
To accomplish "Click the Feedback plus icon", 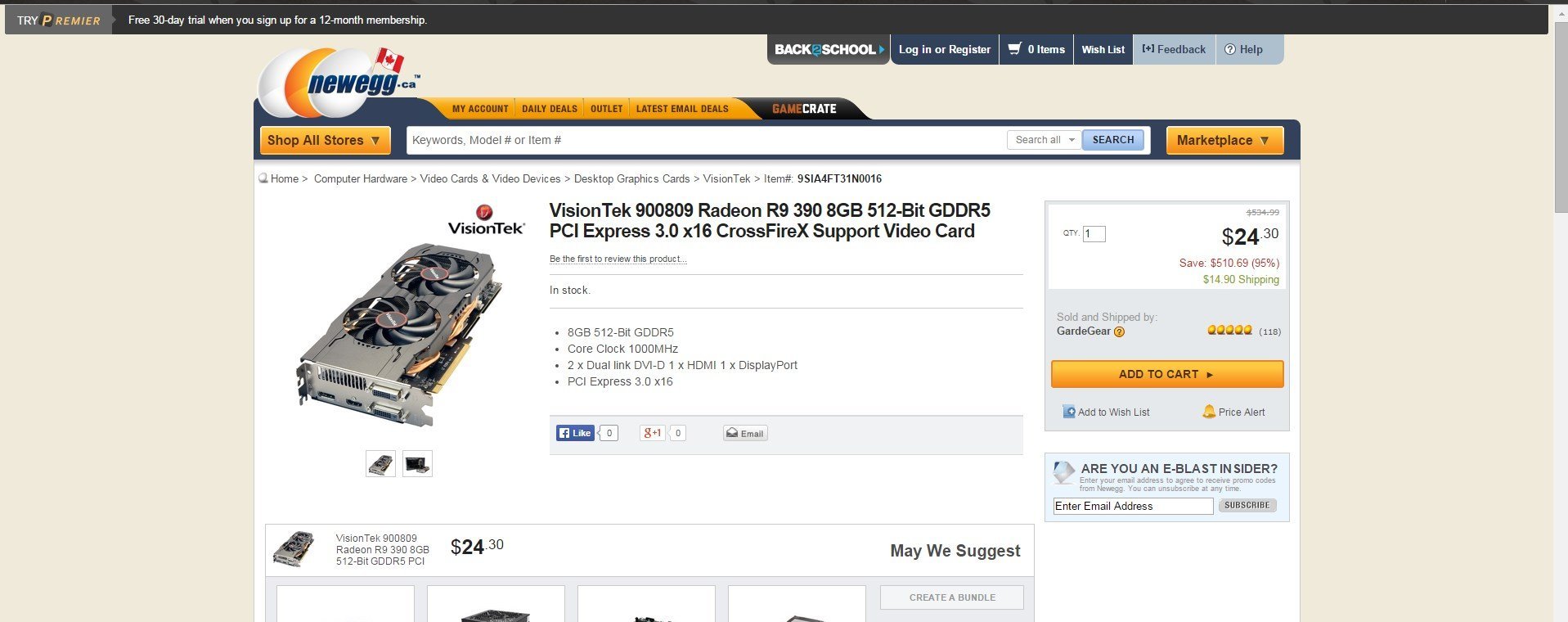I will (x=1148, y=49).
